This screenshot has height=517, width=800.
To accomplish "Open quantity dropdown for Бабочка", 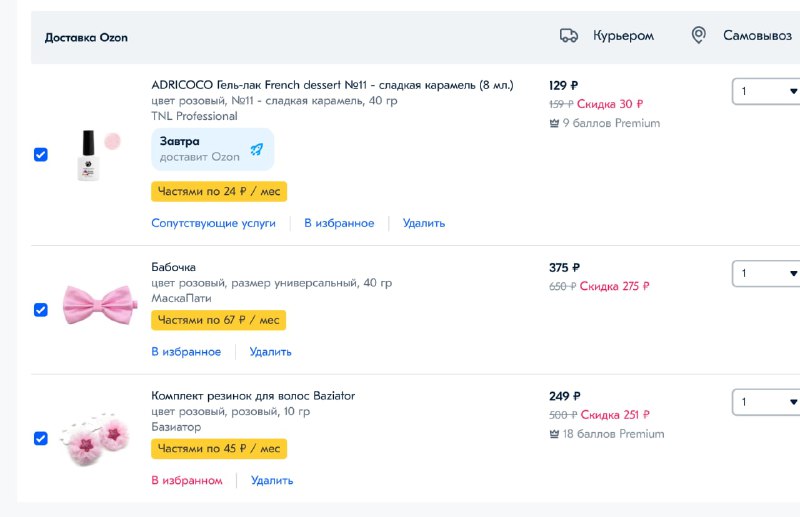I will 766,274.
